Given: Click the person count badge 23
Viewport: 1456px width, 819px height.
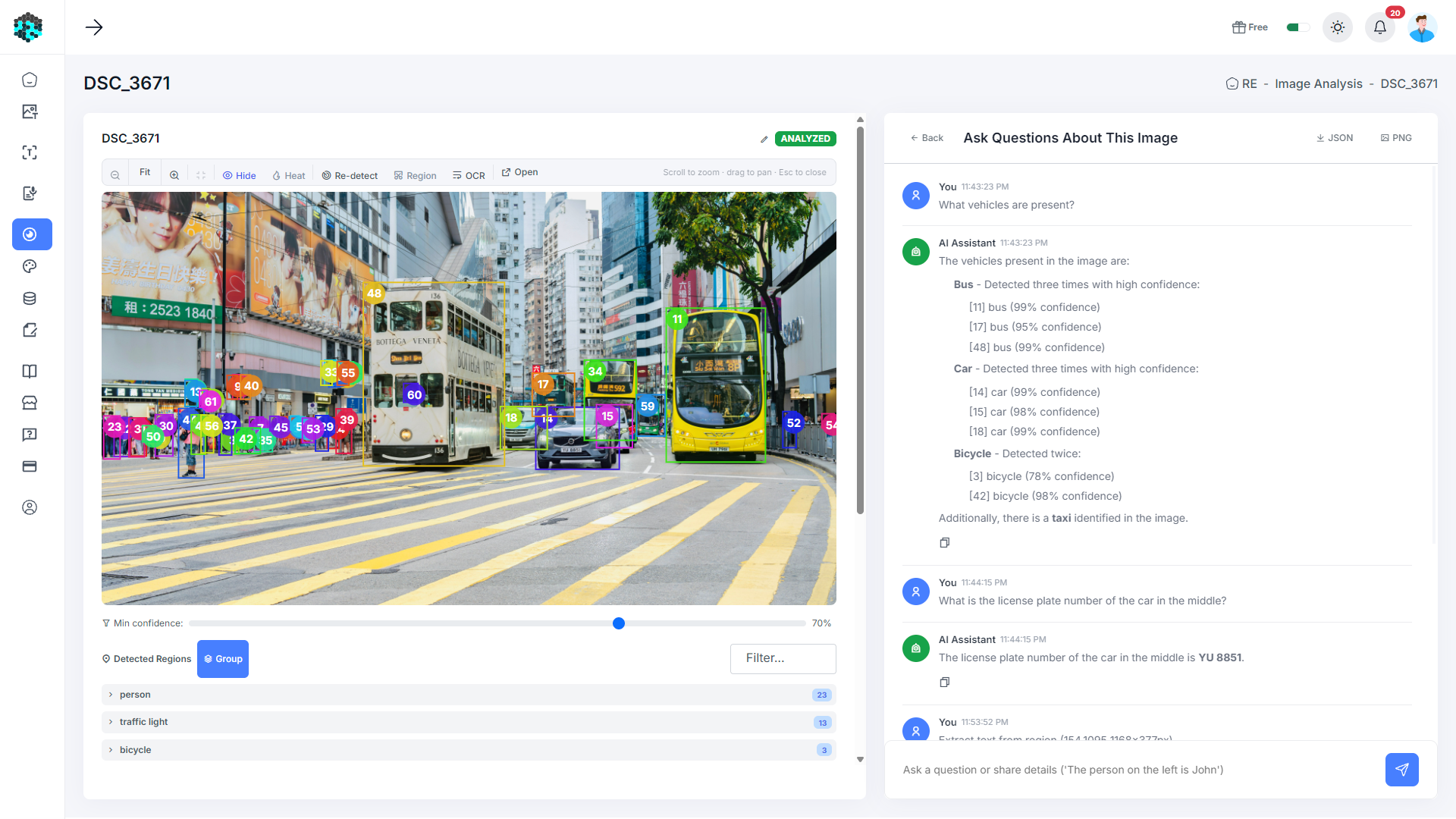Looking at the screenshot, I should click(x=822, y=695).
